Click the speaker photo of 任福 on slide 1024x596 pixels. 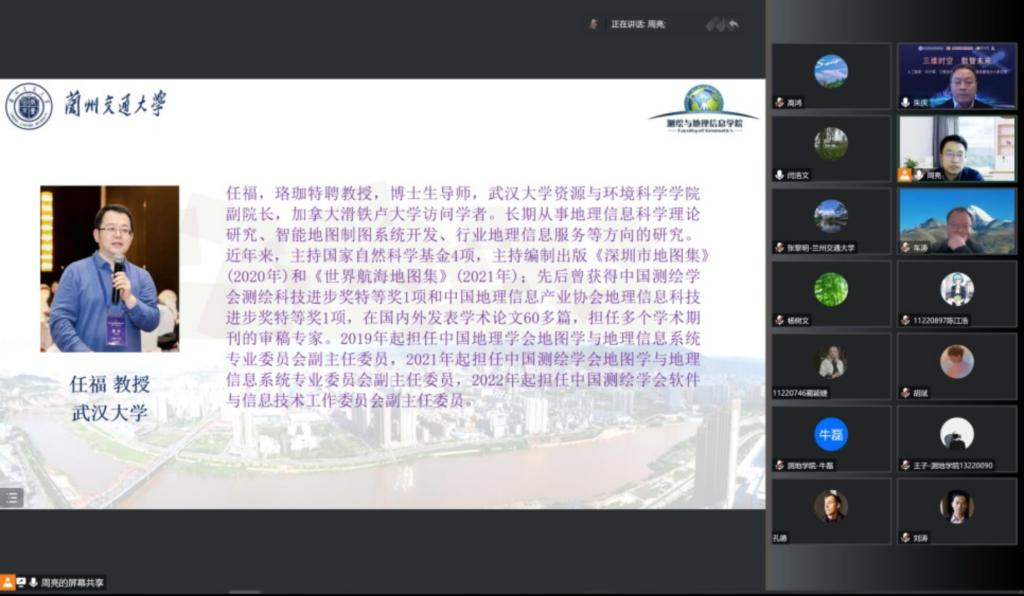[x=110, y=268]
